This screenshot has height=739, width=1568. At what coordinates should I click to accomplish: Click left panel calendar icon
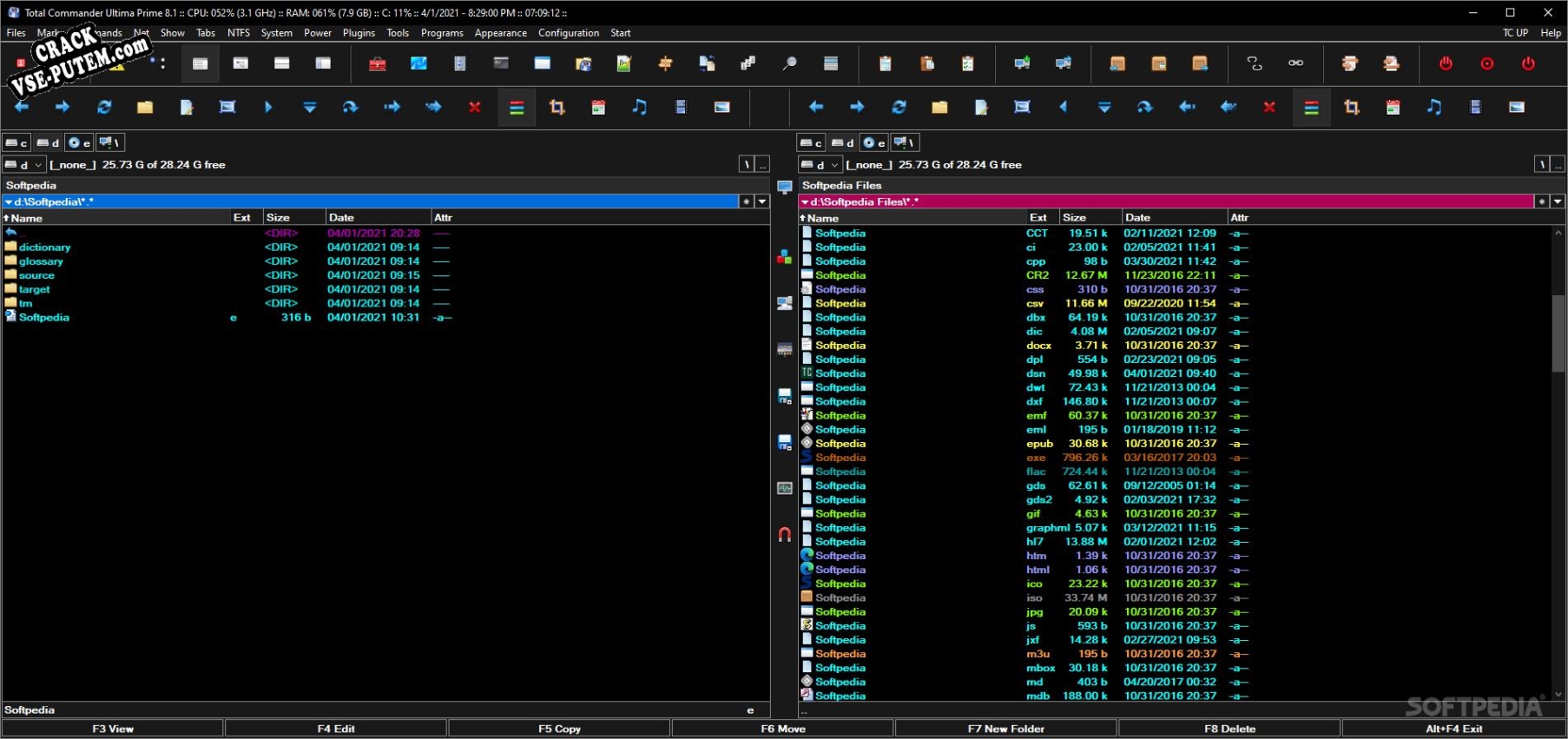tap(598, 107)
